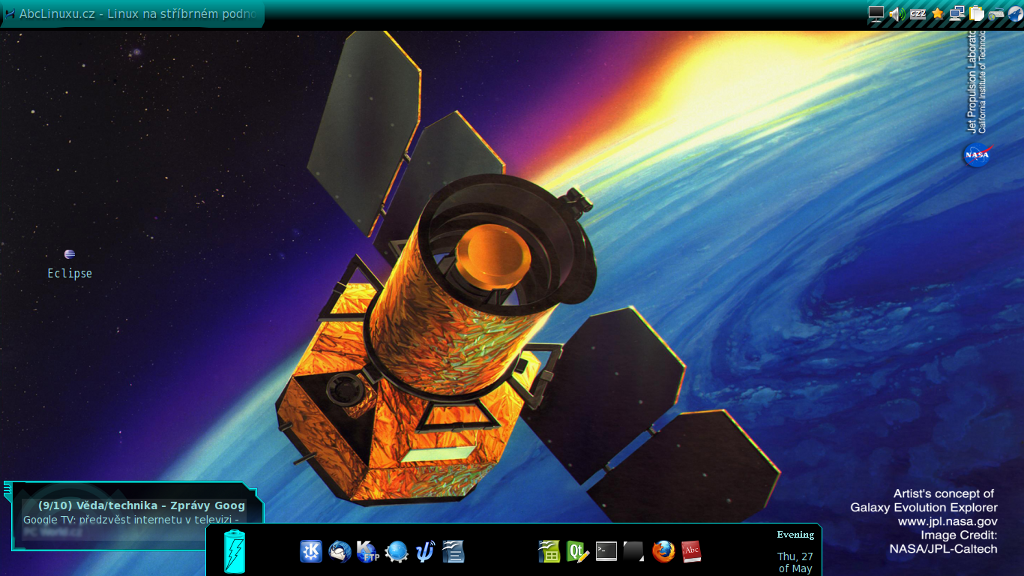Image resolution: width=1024 pixels, height=576 pixels.
Task: Open OpenOffice Calc spreadsheet from the dock
Action: 549,552
